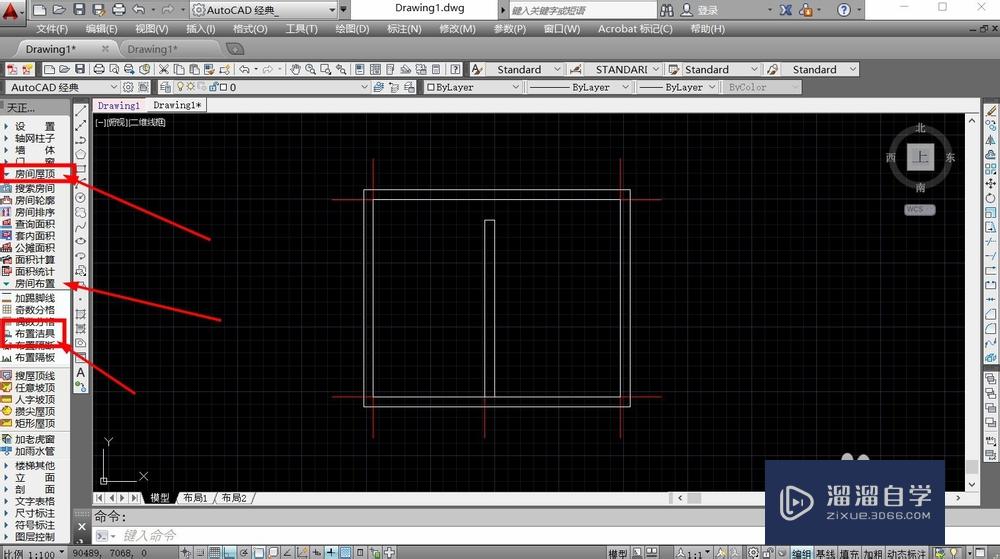
Task: Switch to the 布局1 layout tab
Action: (x=195, y=498)
